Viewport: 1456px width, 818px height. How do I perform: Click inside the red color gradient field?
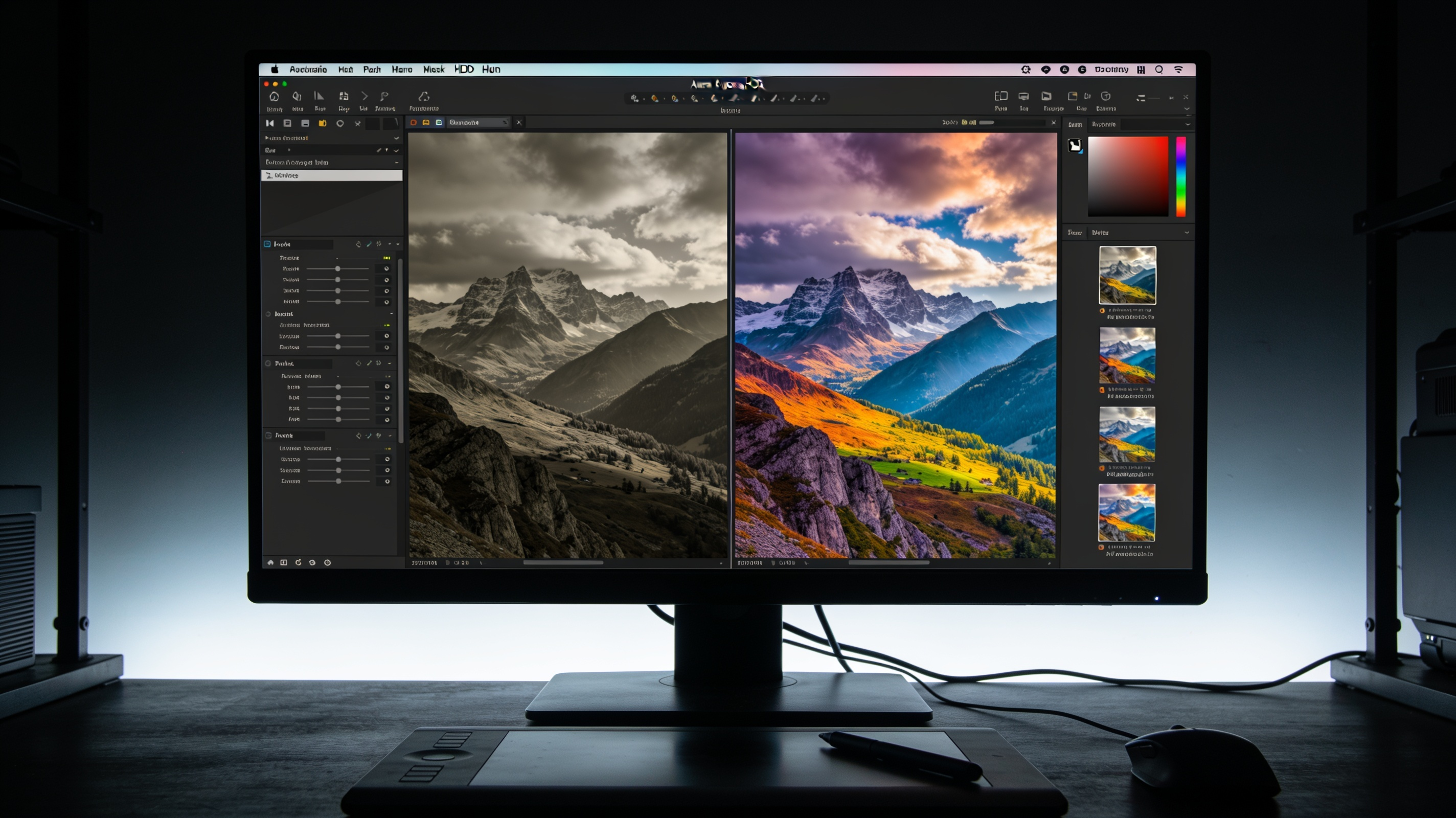click(1128, 176)
